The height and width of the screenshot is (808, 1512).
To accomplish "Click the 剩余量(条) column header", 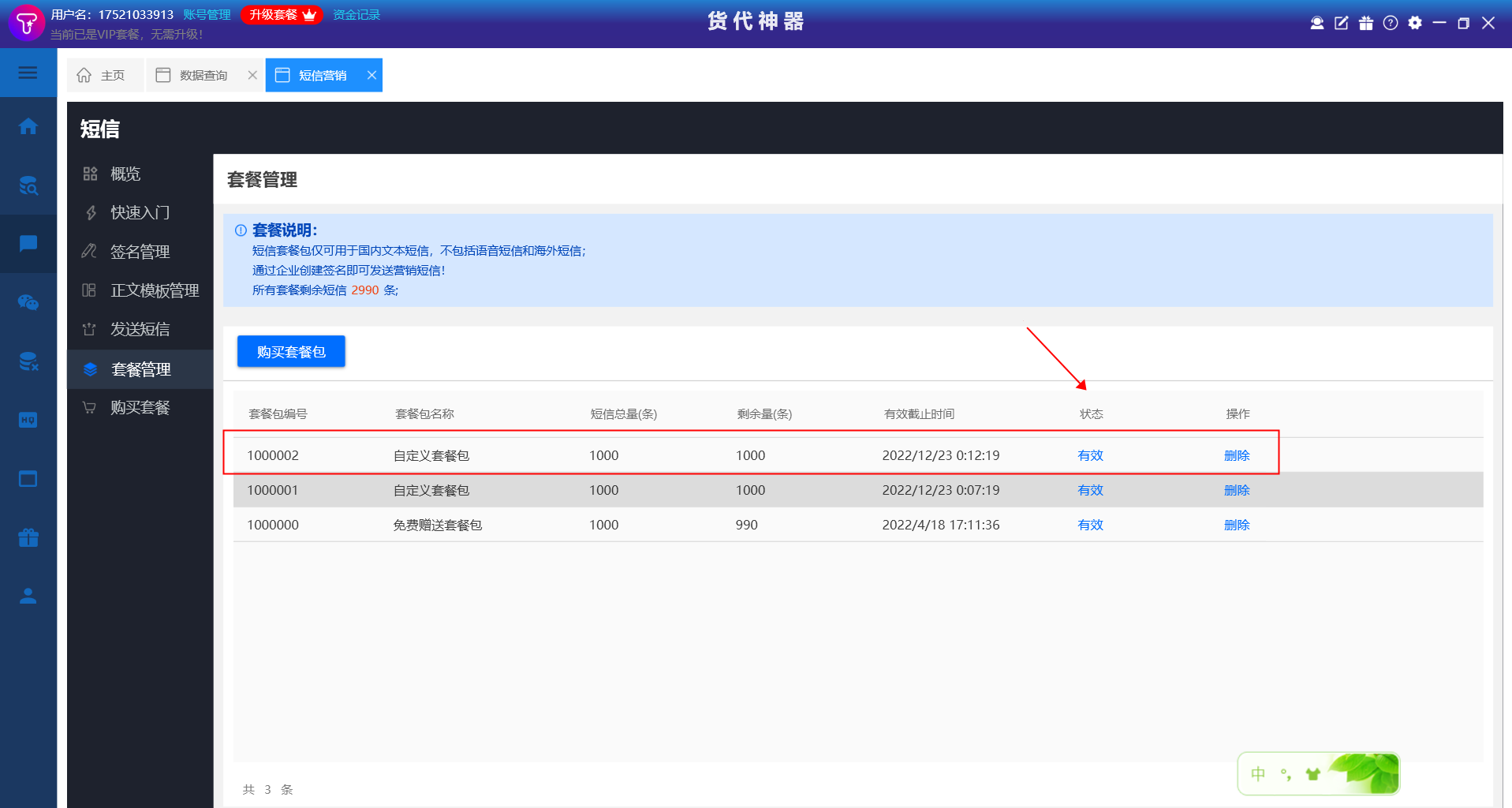I will (x=764, y=414).
